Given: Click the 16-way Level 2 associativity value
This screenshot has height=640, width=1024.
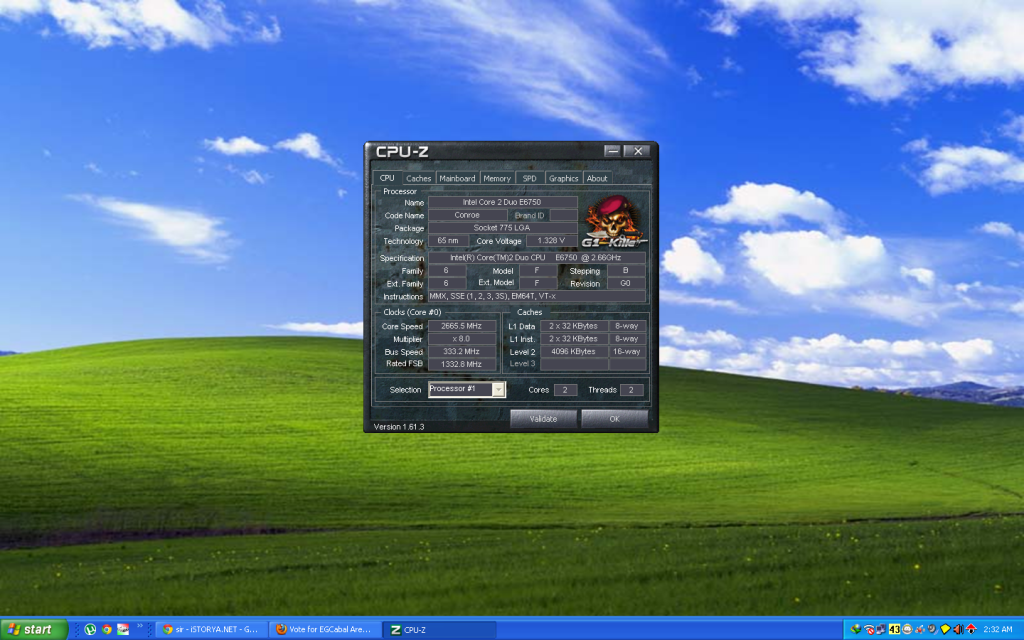Looking at the screenshot, I should point(626,351).
